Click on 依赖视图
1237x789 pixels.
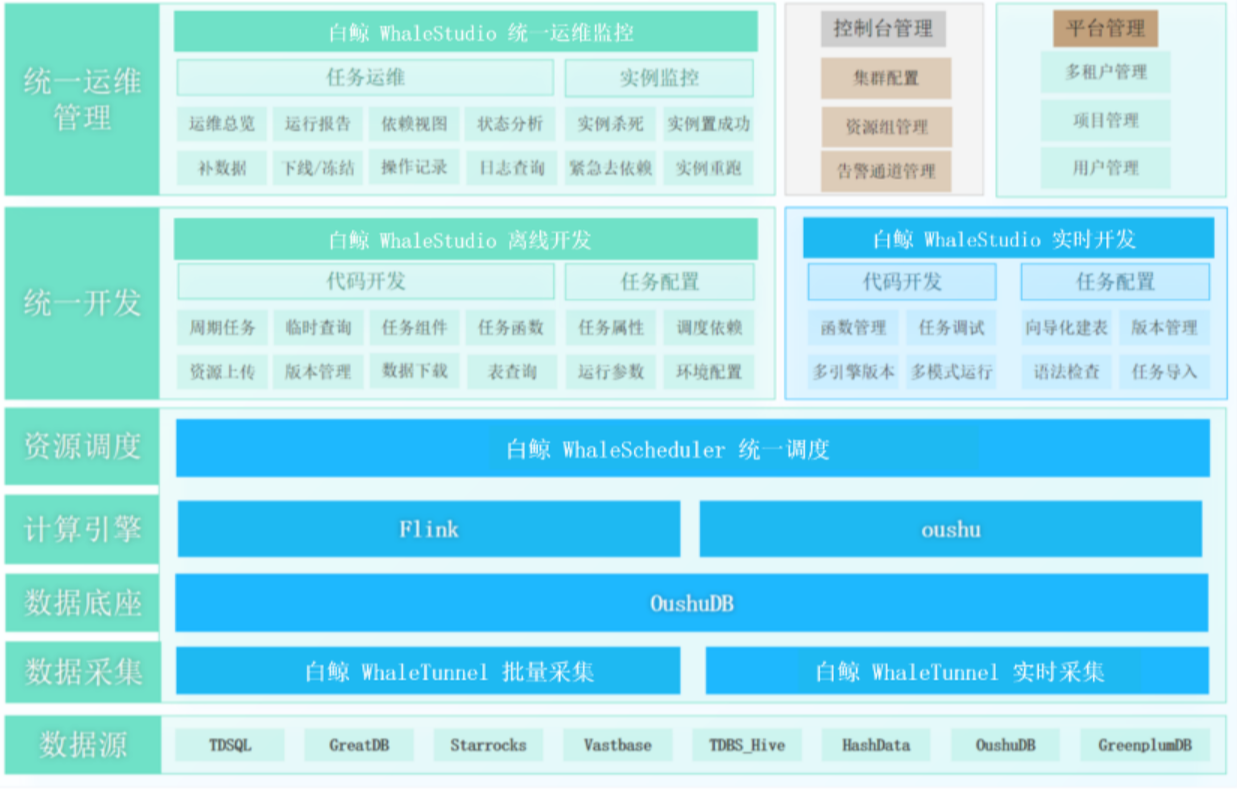click(414, 124)
